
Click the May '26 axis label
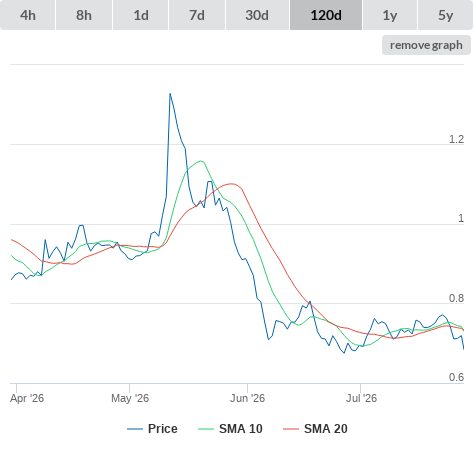coord(130,398)
